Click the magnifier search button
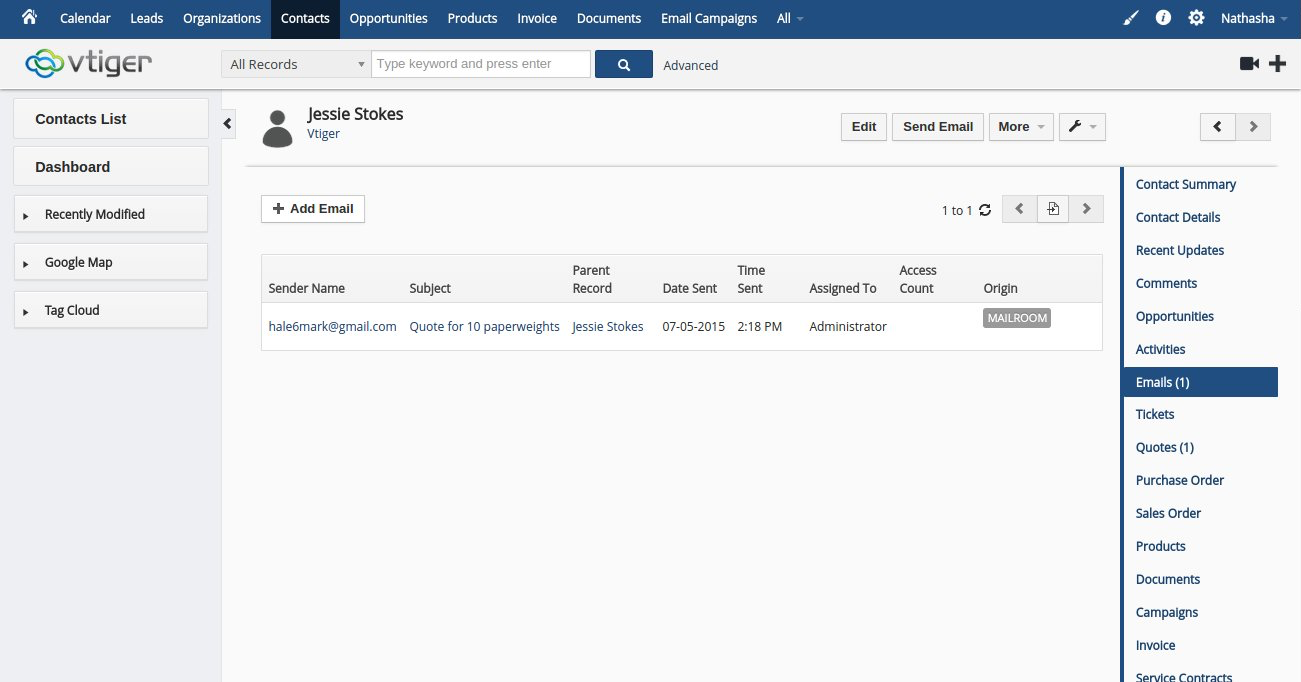 (623, 64)
